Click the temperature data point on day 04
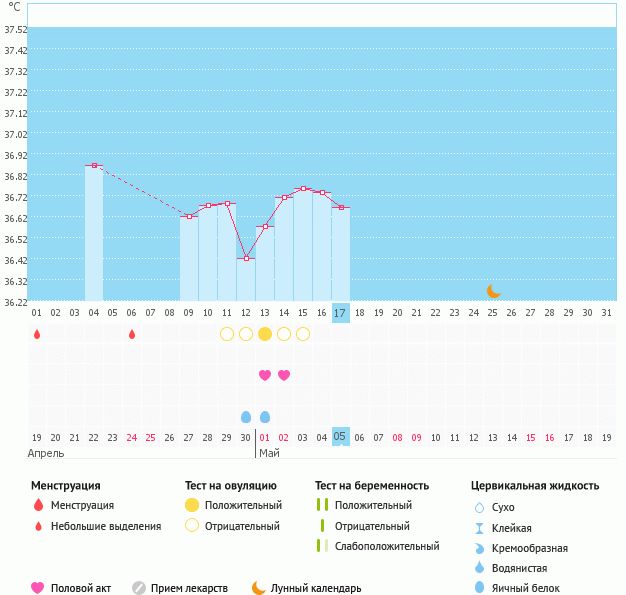The height and width of the screenshot is (595, 626). 93,166
